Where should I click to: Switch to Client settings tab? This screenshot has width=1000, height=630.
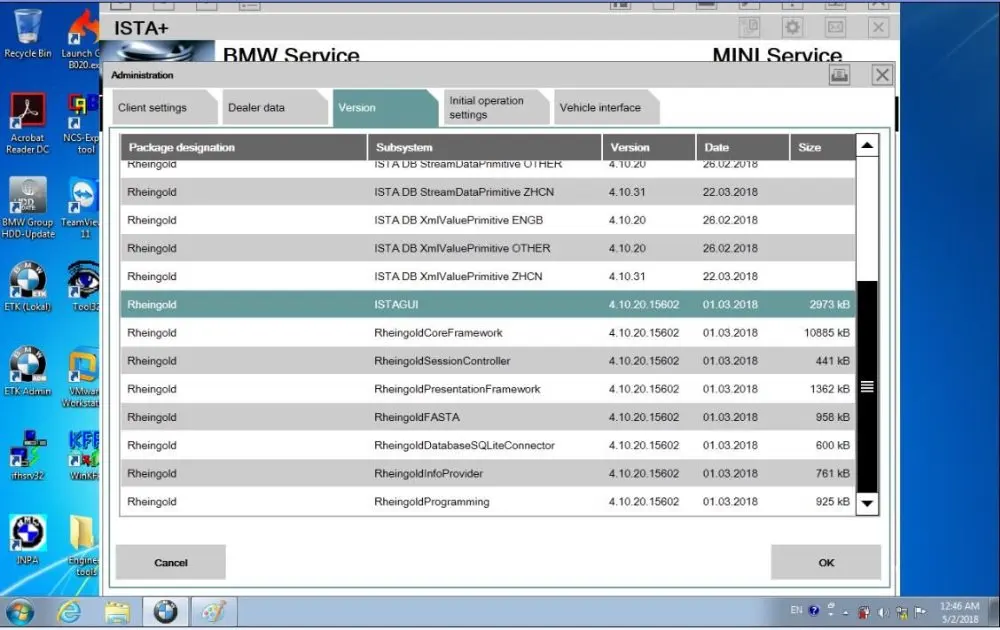(x=164, y=108)
